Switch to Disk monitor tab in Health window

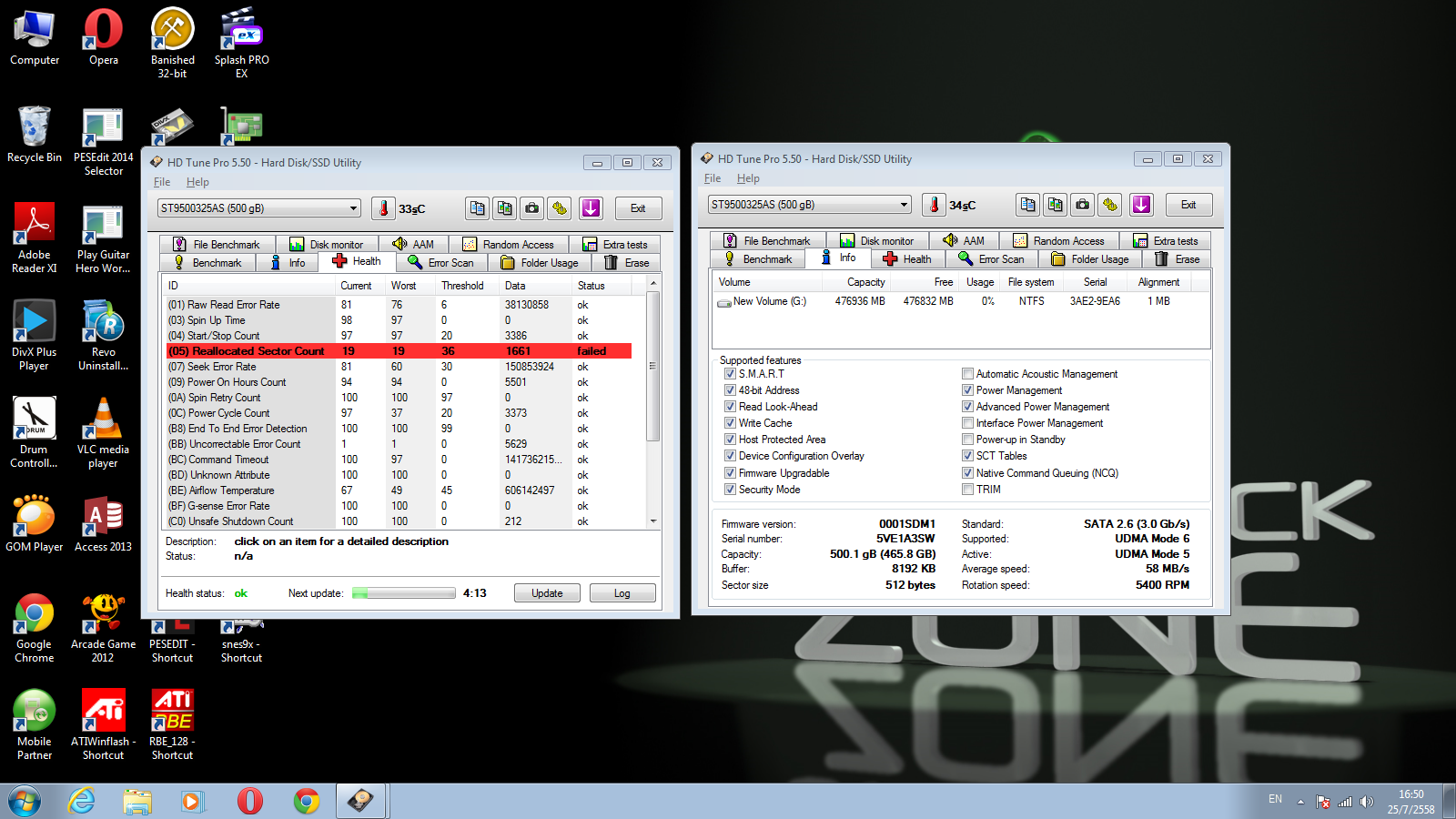click(327, 245)
